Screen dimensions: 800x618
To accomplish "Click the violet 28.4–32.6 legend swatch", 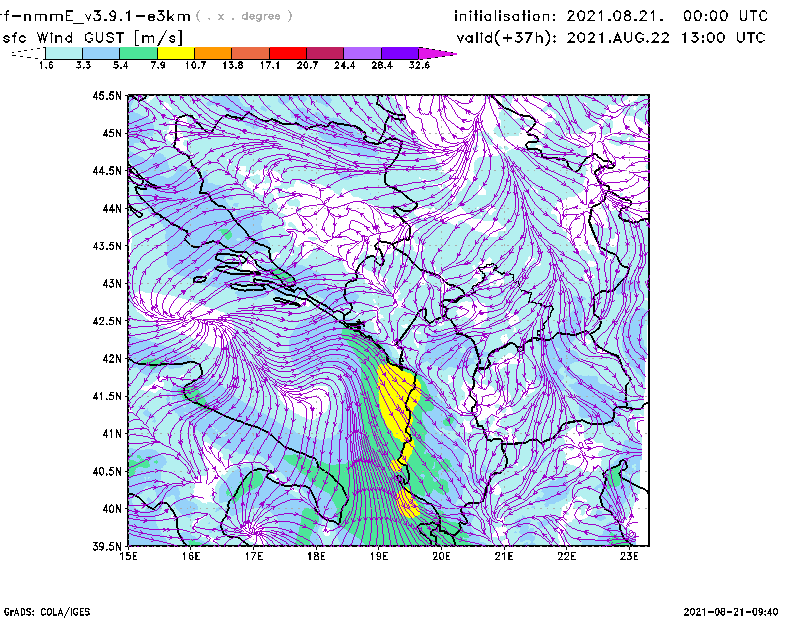I will [x=399, y=52].
